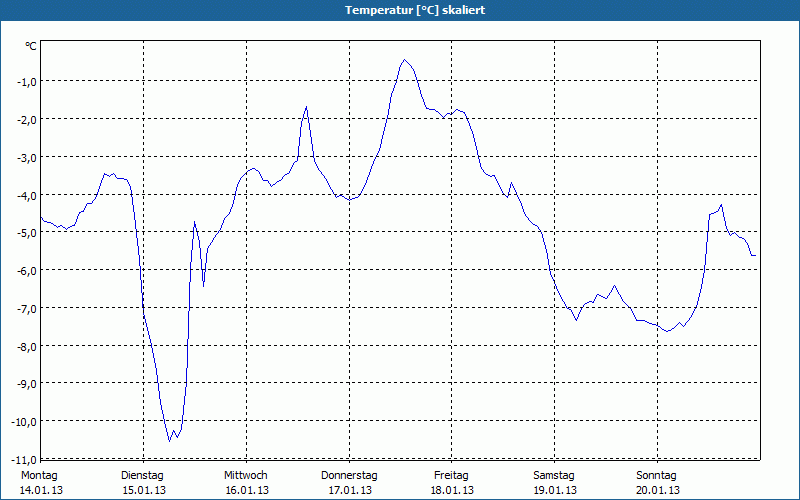Select the Dienstag day label
This screenshot has width=800, height=500.
(142, 476)
